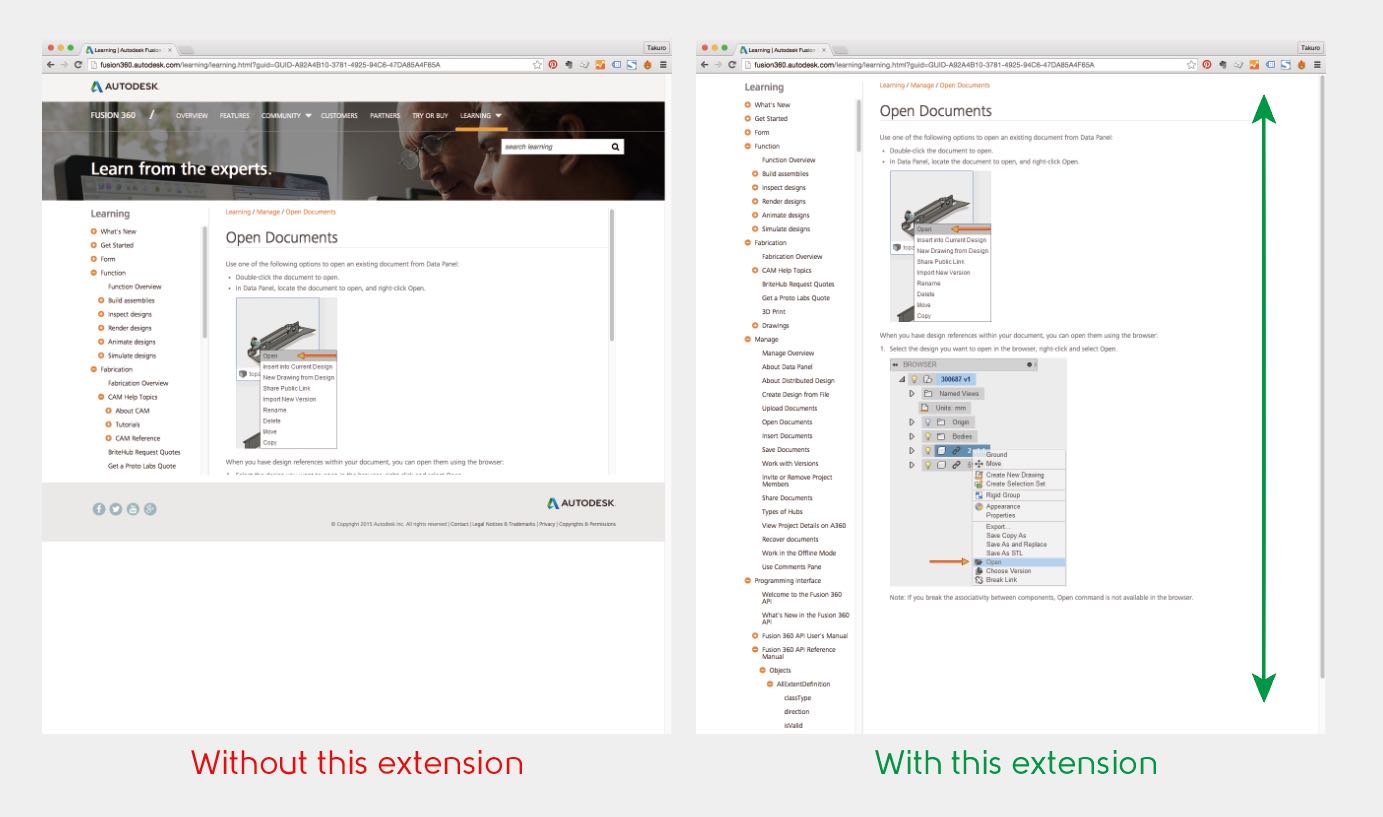Click bookmark star in the 'Without this extension' browser
The width and height of the screenshot is (1383, 817).
point(537,64)
